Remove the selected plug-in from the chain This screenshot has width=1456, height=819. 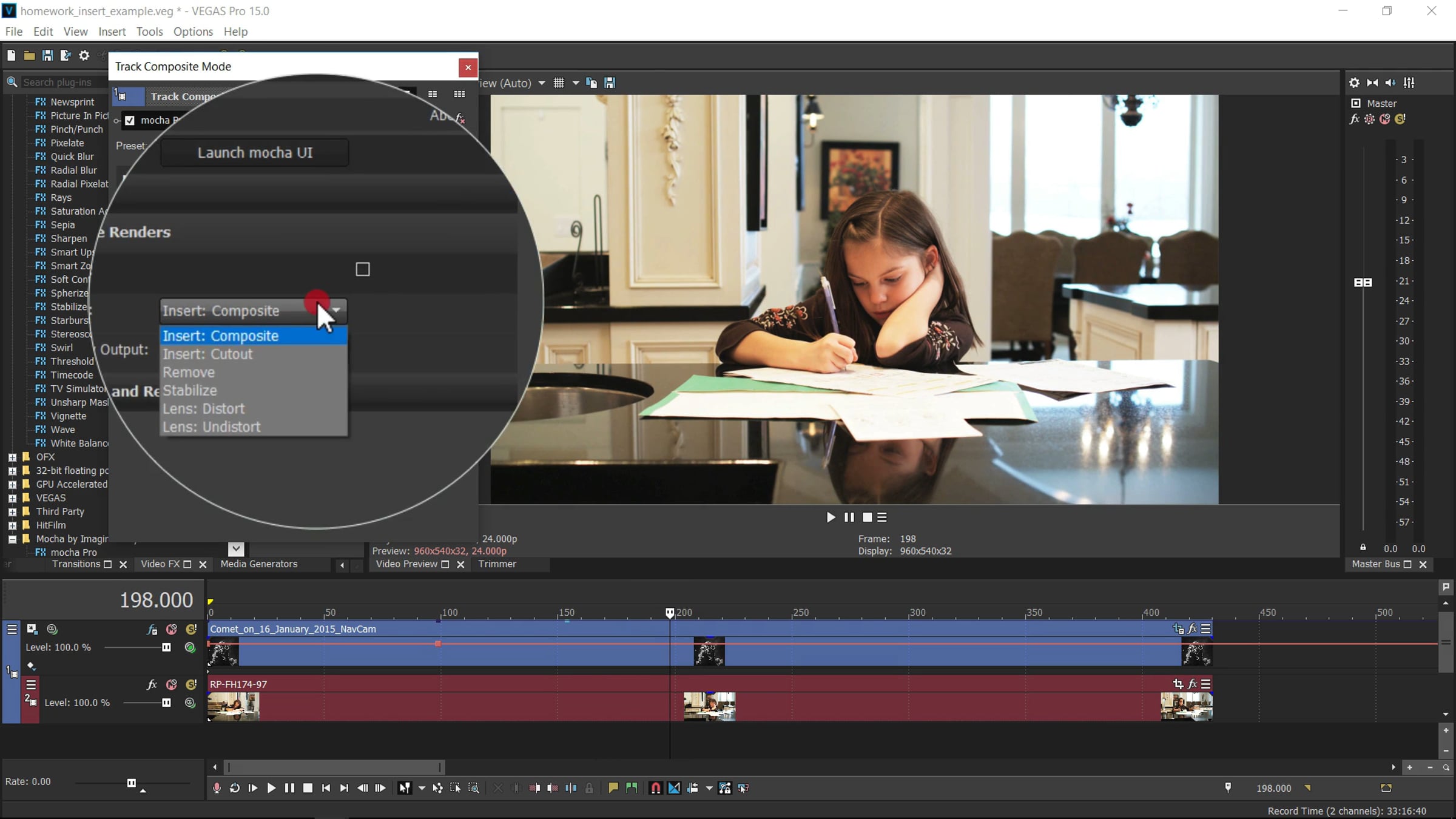(460, 118)
